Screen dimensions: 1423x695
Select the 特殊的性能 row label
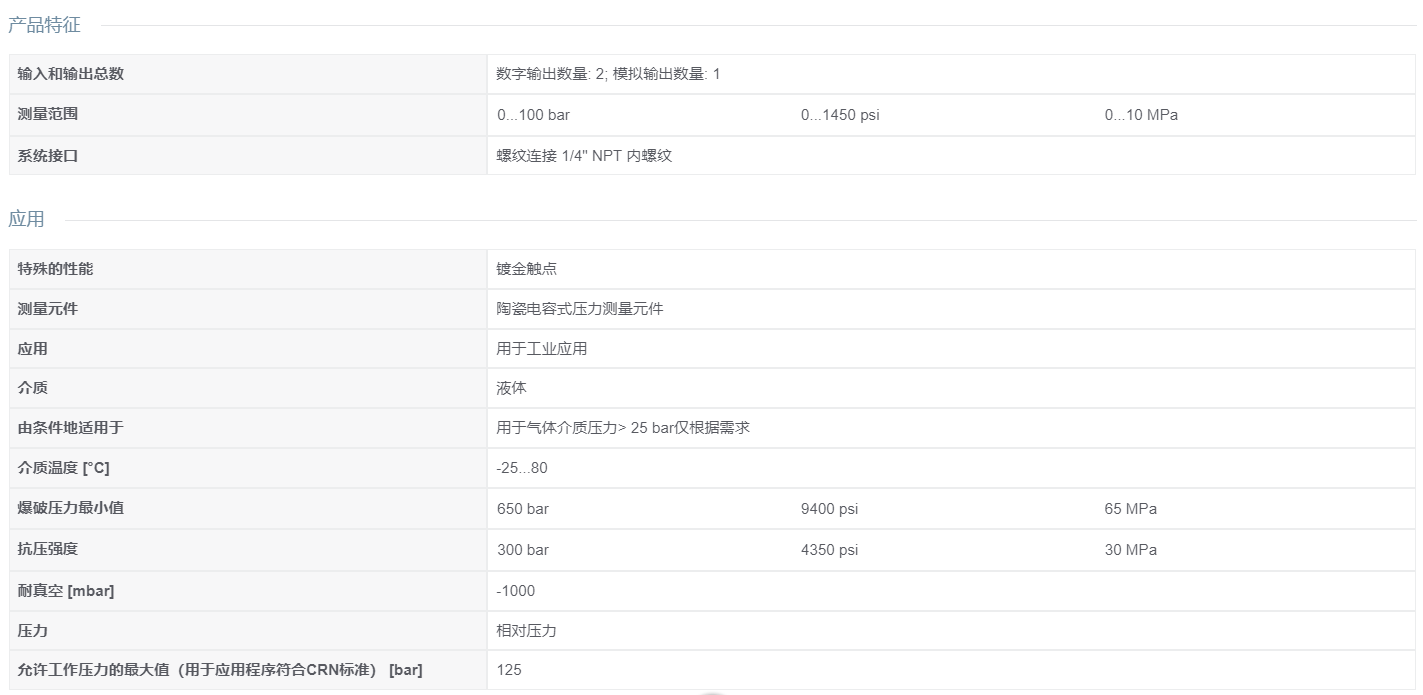[56, 269]
